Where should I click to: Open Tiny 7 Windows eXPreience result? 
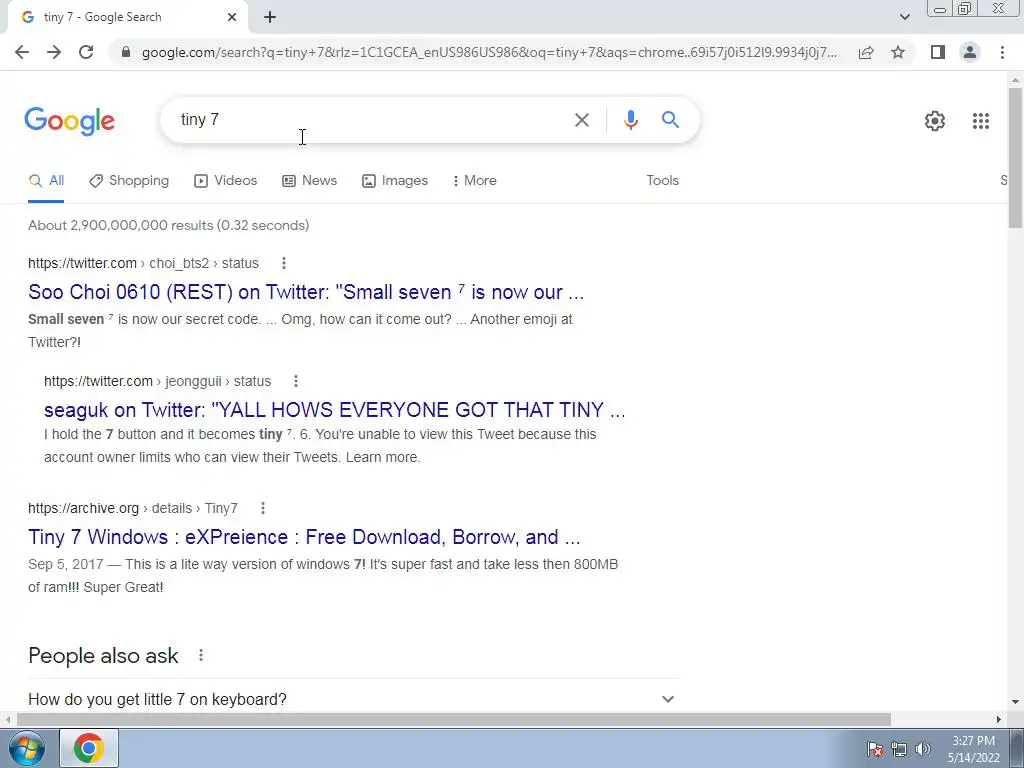click(x=304, y=537)
